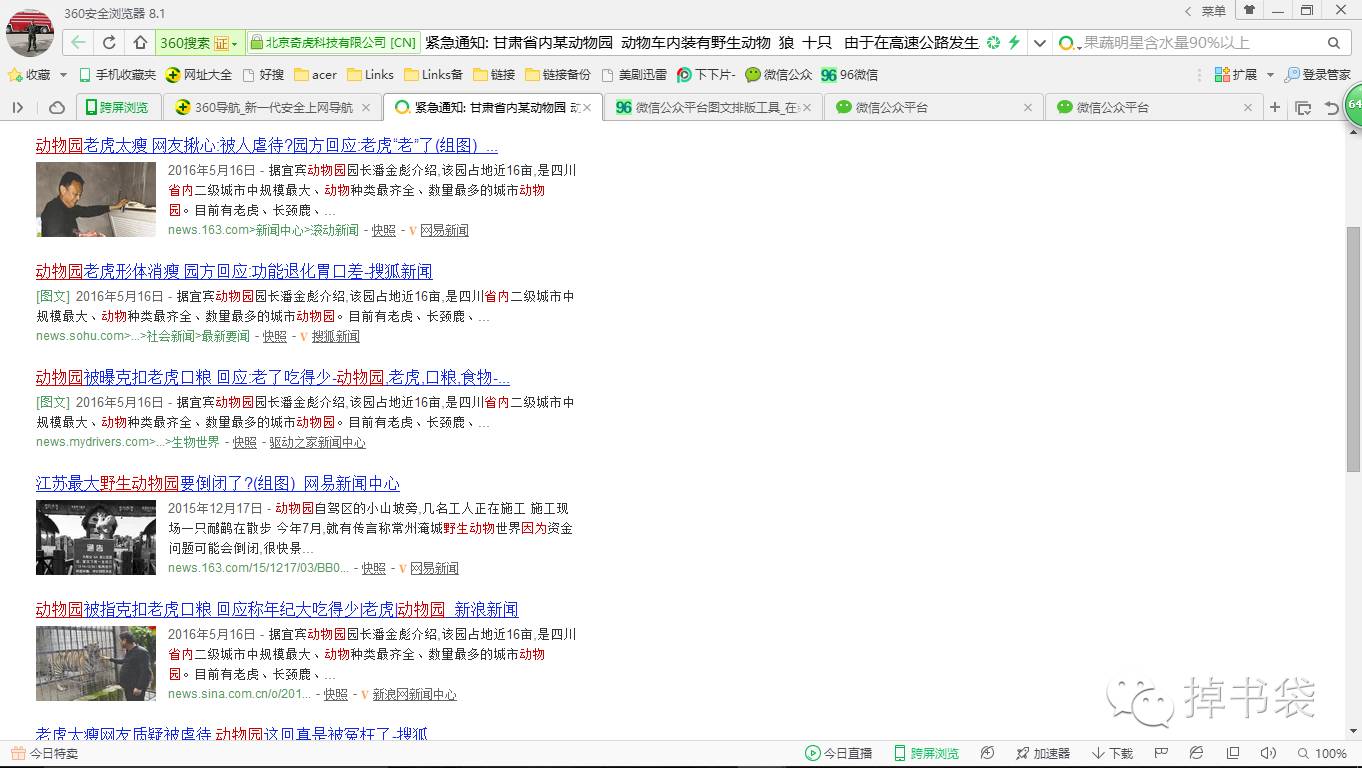Open the 96微信 bookmark

point(849,75)
